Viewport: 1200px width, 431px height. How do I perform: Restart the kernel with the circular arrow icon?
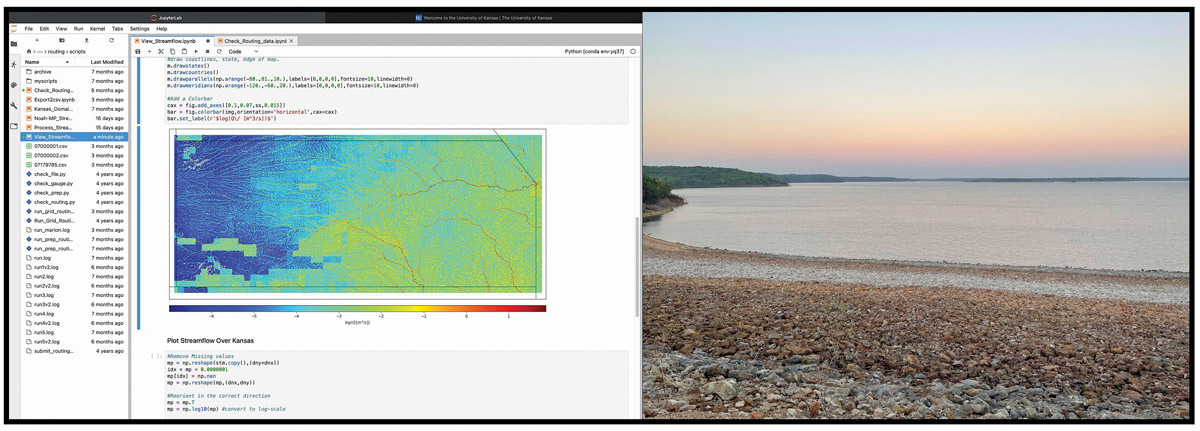tap(218, 51)
